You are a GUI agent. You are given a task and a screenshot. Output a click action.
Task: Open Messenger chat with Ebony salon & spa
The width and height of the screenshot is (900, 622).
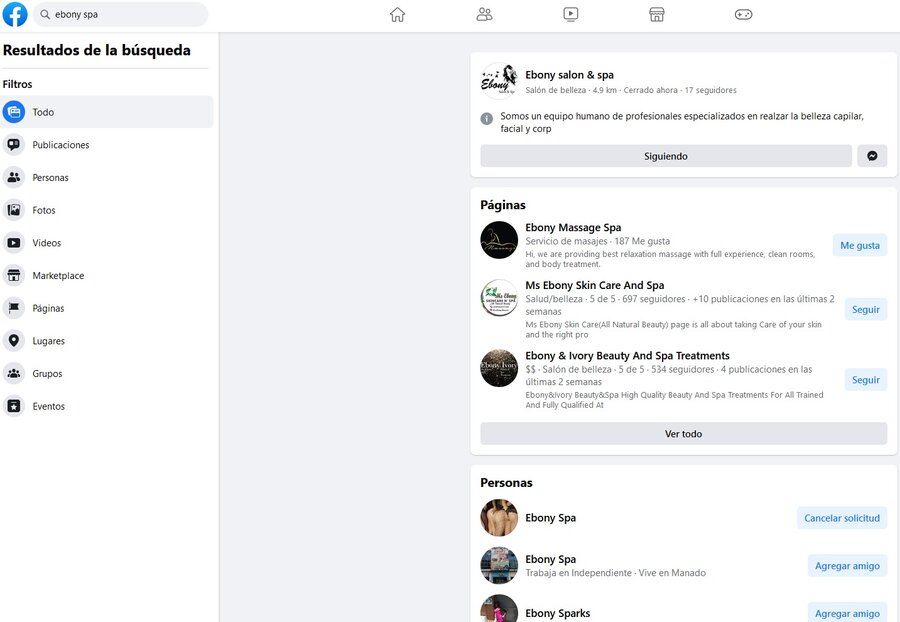pyautogui.click(x=872, y=156)
